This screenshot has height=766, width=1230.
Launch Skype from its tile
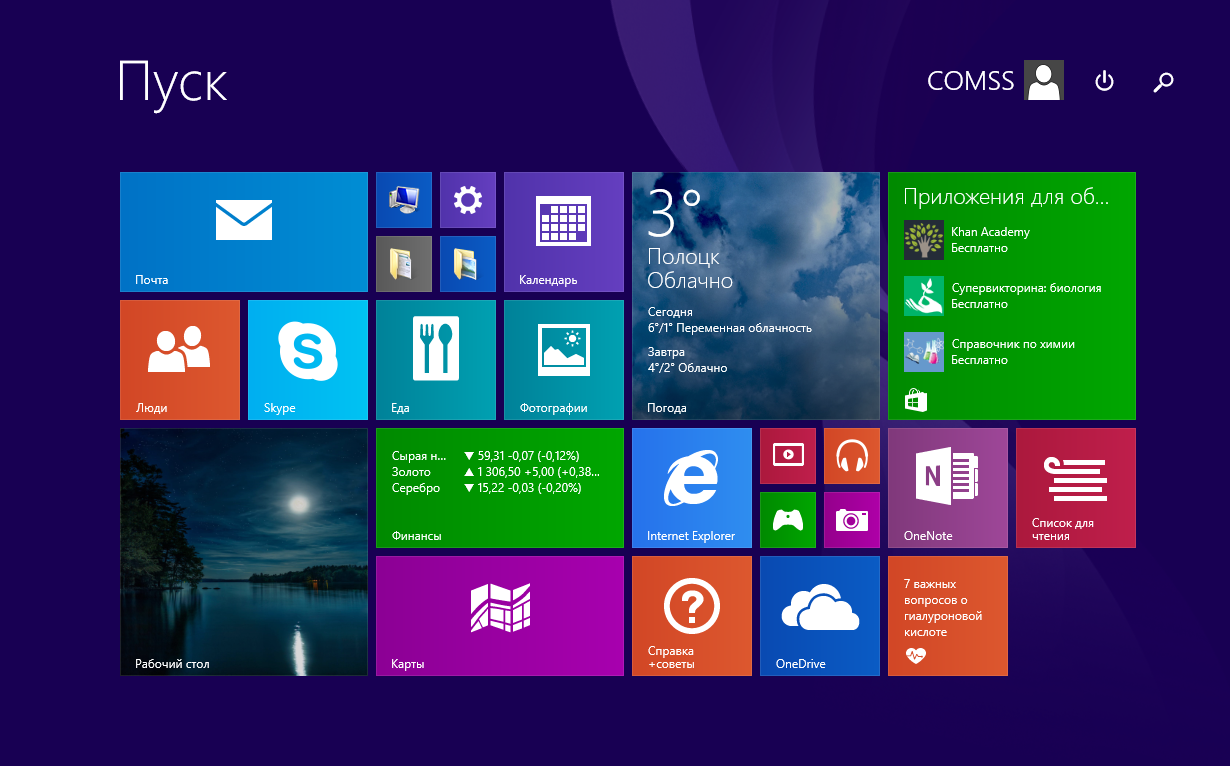click(x=307, y=359)
